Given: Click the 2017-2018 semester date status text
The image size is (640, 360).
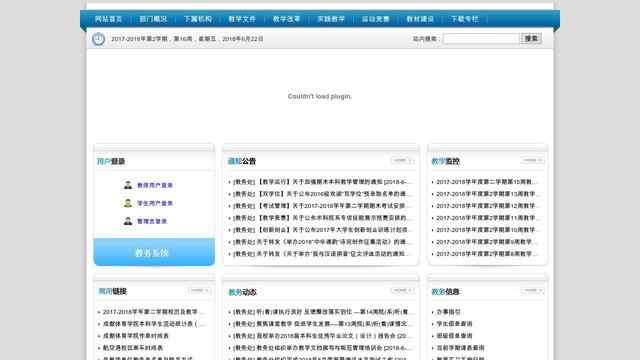Looking at the screenshot, I should (x=187, y=39).
